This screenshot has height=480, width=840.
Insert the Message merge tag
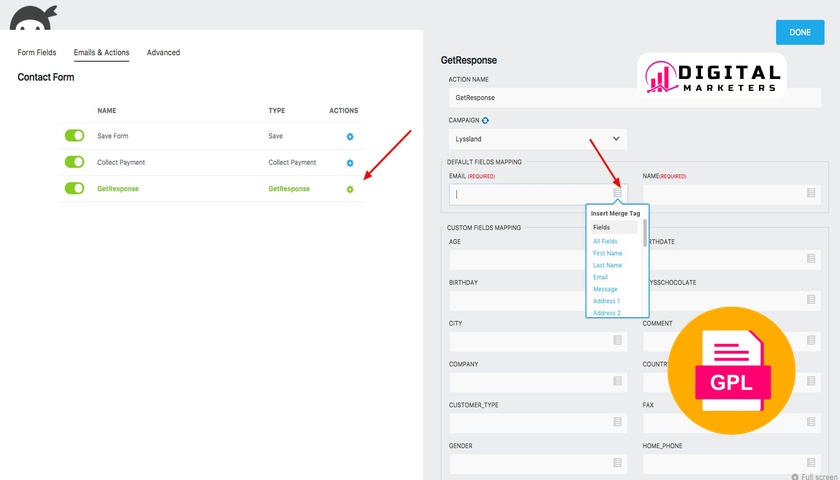tap(605, 289)
